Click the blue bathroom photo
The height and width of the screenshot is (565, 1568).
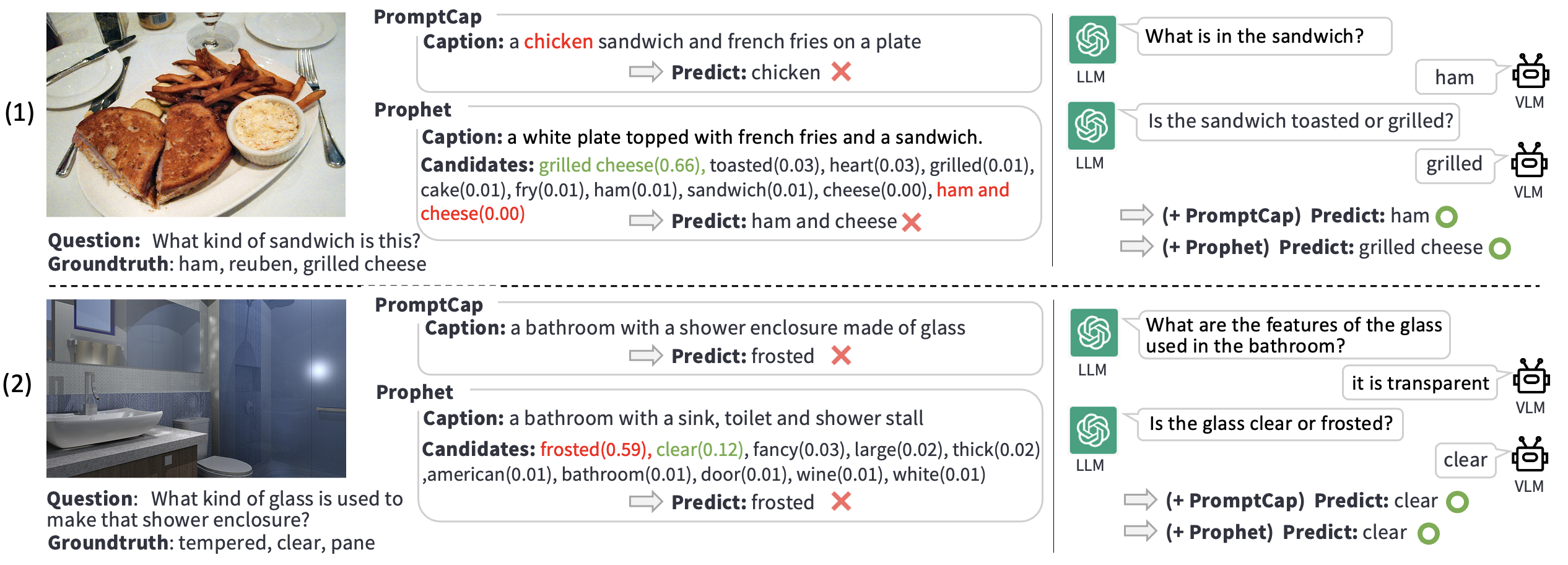tap(196, 388)
